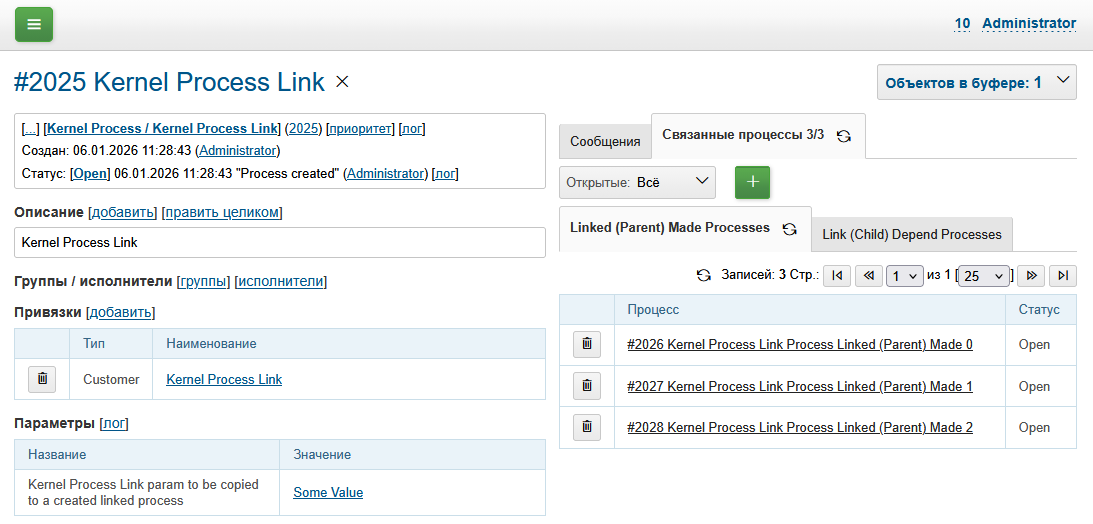Open the Some Value parameter link
Image resolution: width=1093 pixels, height=524 pixels.
(328, 492)
